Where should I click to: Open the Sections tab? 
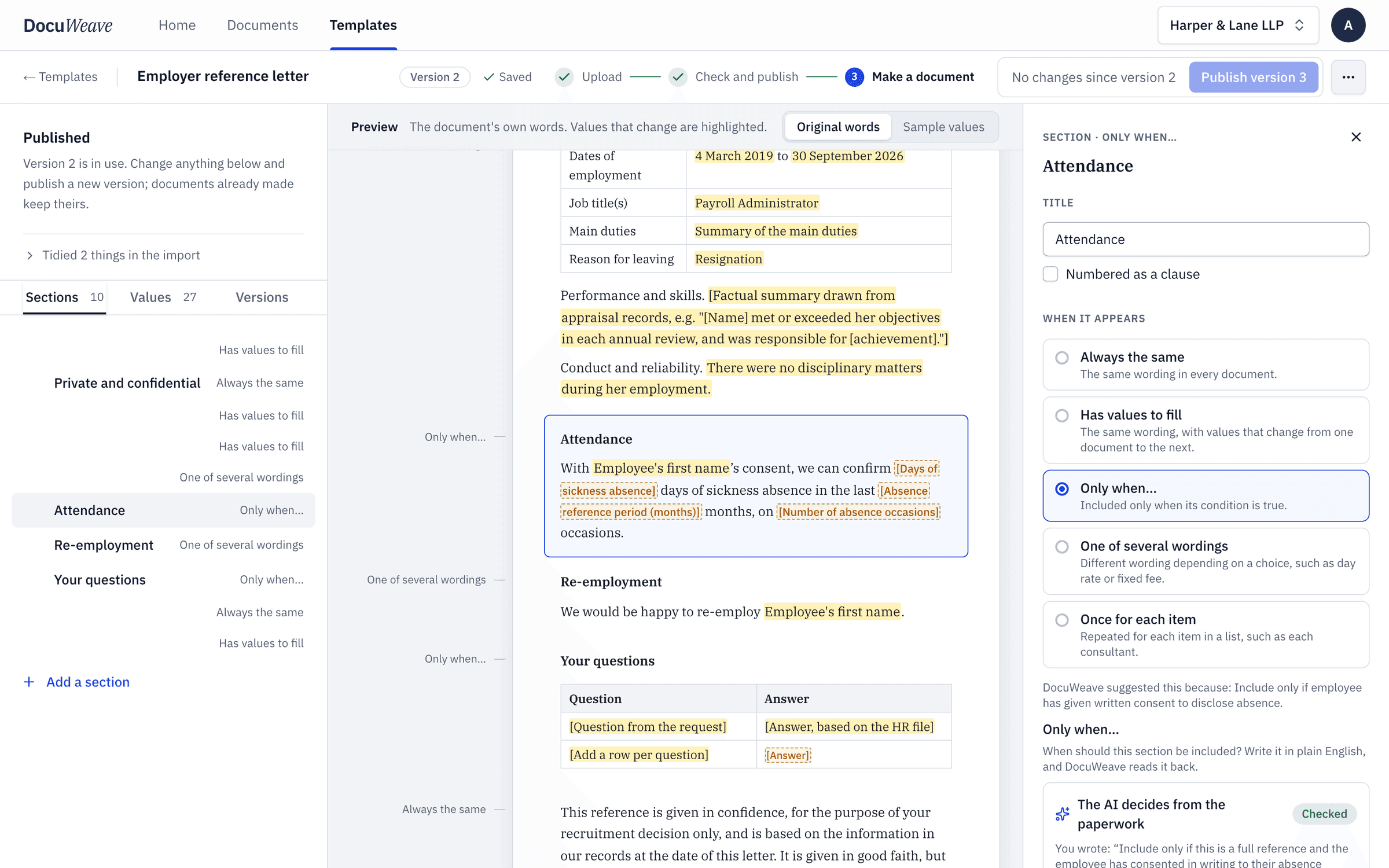point(64,297)
